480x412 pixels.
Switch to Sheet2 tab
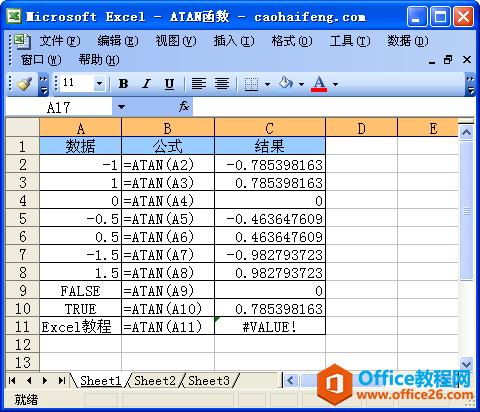click(x=155, y=381)
